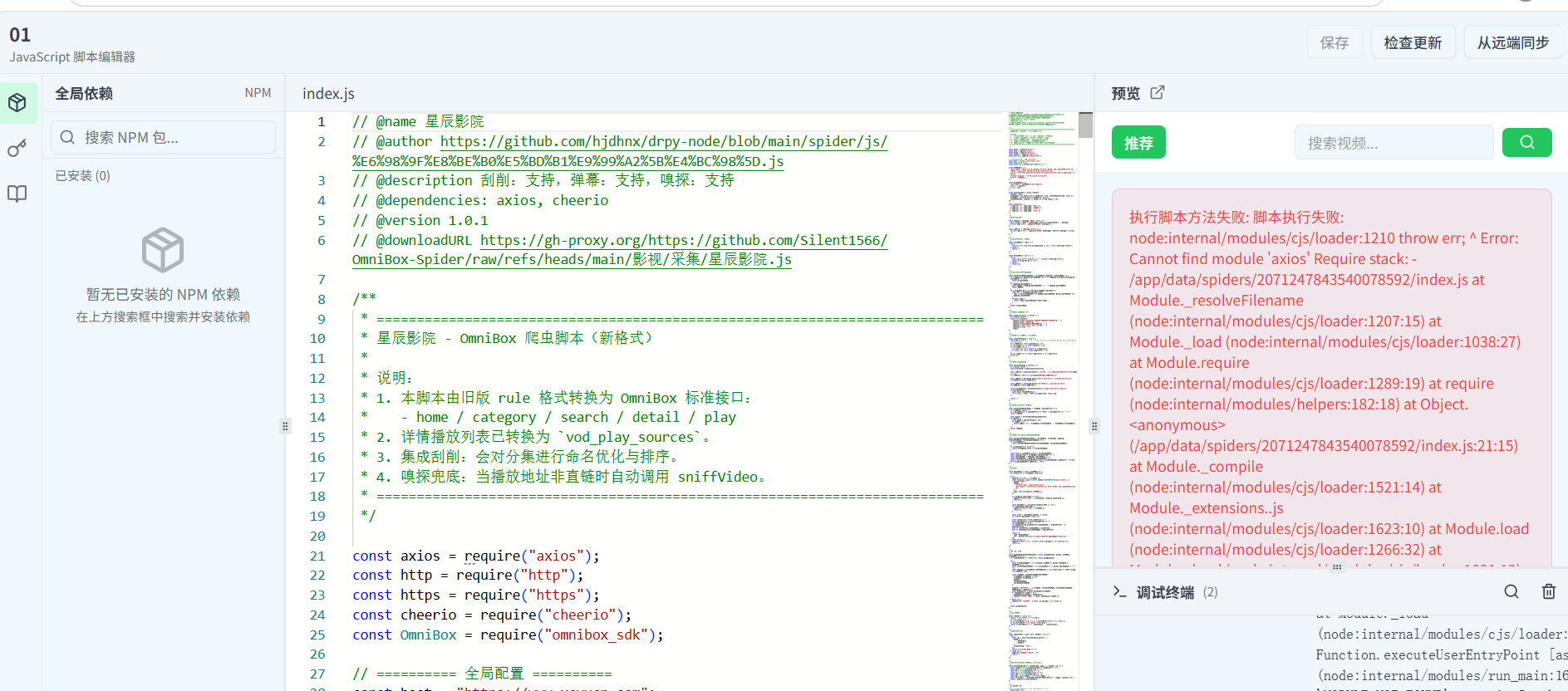This screenshot has height=691, width=1568.
Task: Click the line const cheerio = require("cheerio")
Action: (x=492, y=615)
